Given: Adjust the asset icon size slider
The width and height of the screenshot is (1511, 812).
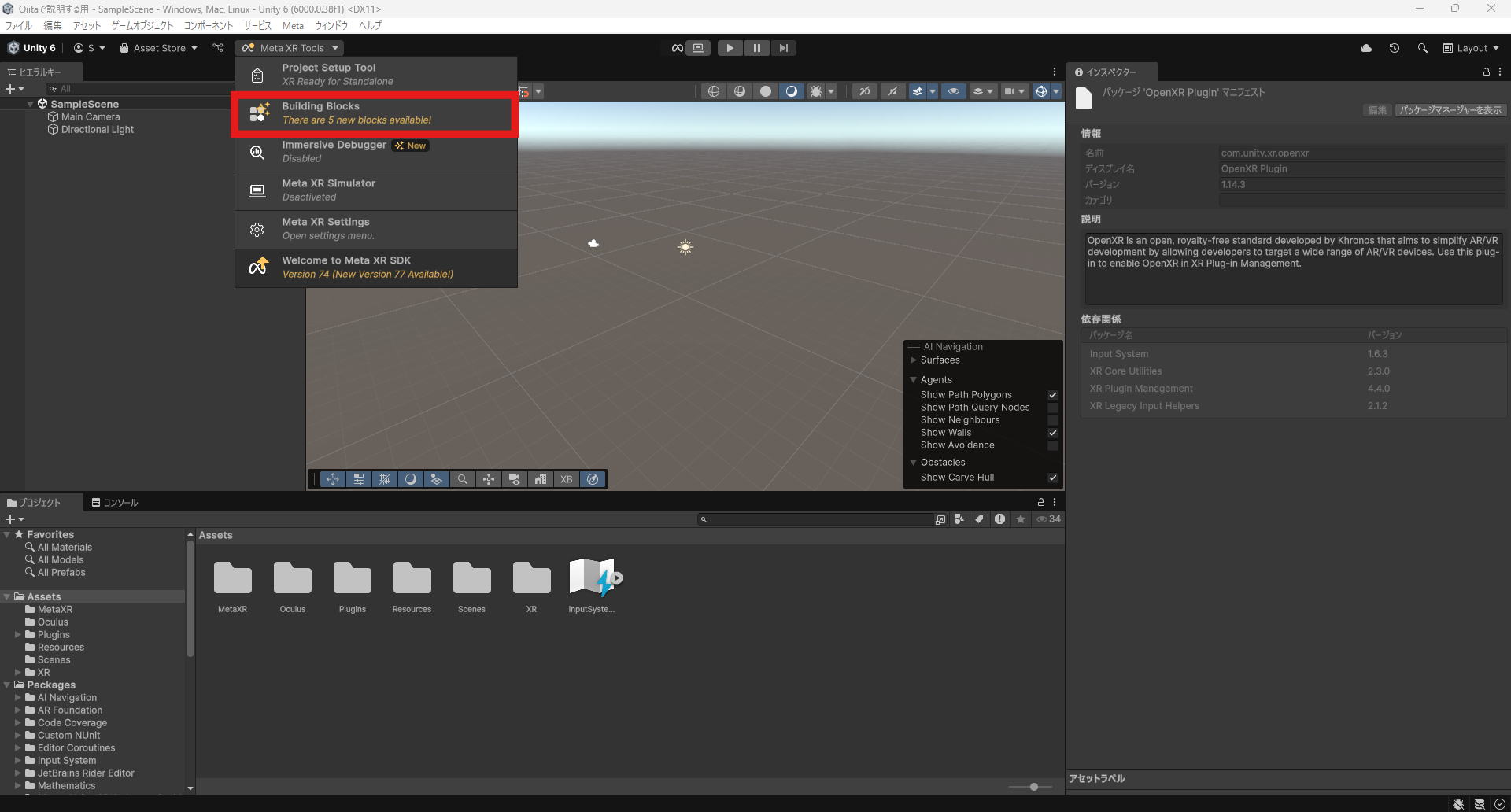Looking at the screenshot, I should (x=1033, y=787).
